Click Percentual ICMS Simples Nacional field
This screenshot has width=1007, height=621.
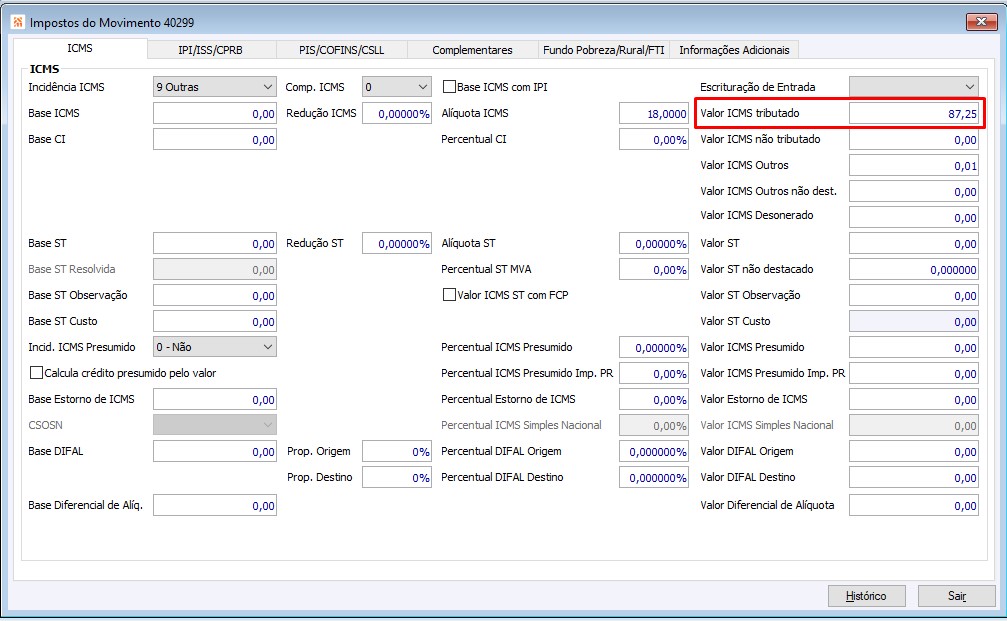654,425
